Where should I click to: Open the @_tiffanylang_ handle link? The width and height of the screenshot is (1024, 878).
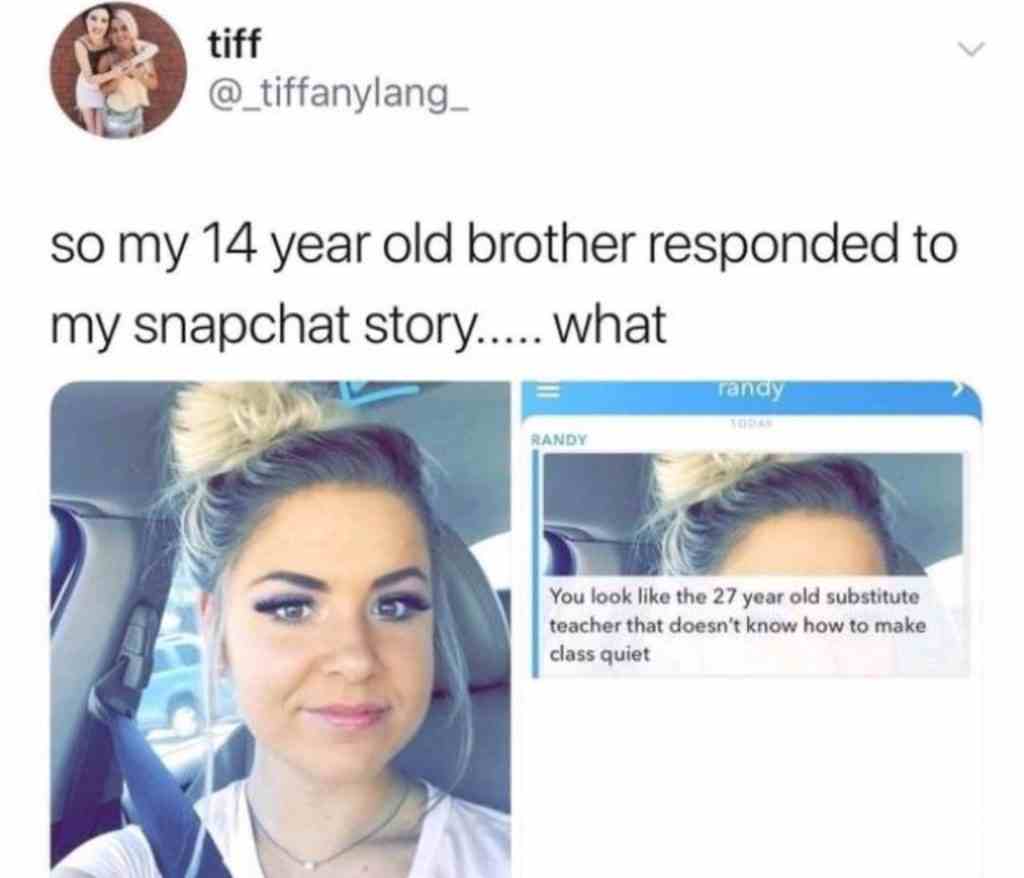pos(337,99)
